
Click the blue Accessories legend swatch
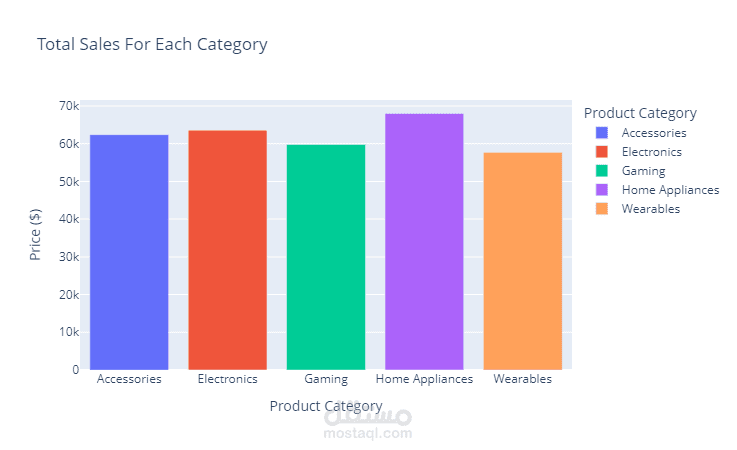602,133
